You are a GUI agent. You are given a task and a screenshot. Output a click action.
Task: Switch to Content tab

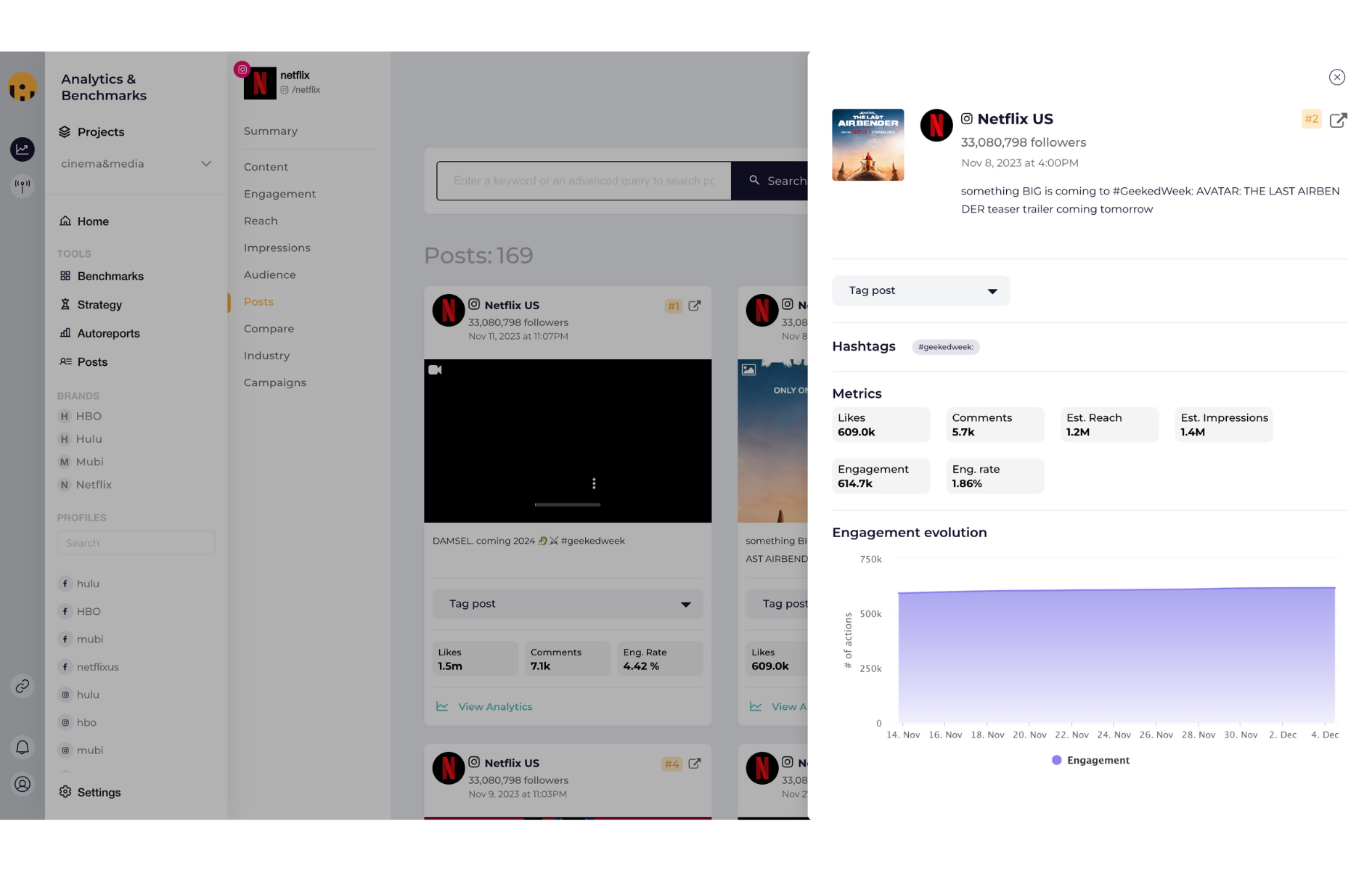pos(266,167)
